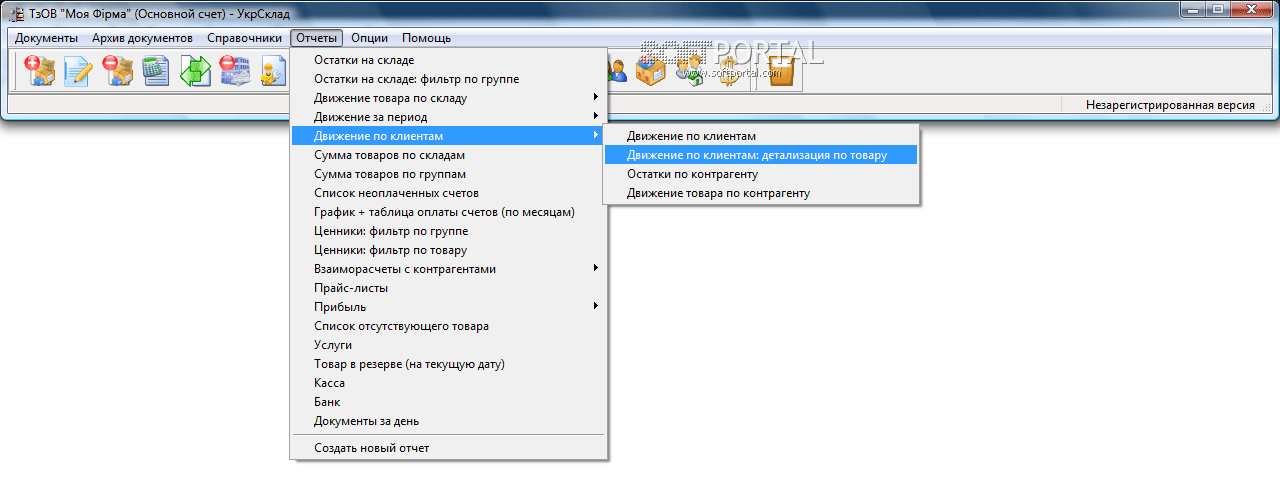
Task: Choose Остатки по контрагенту
Action: [x=762, y=174]
